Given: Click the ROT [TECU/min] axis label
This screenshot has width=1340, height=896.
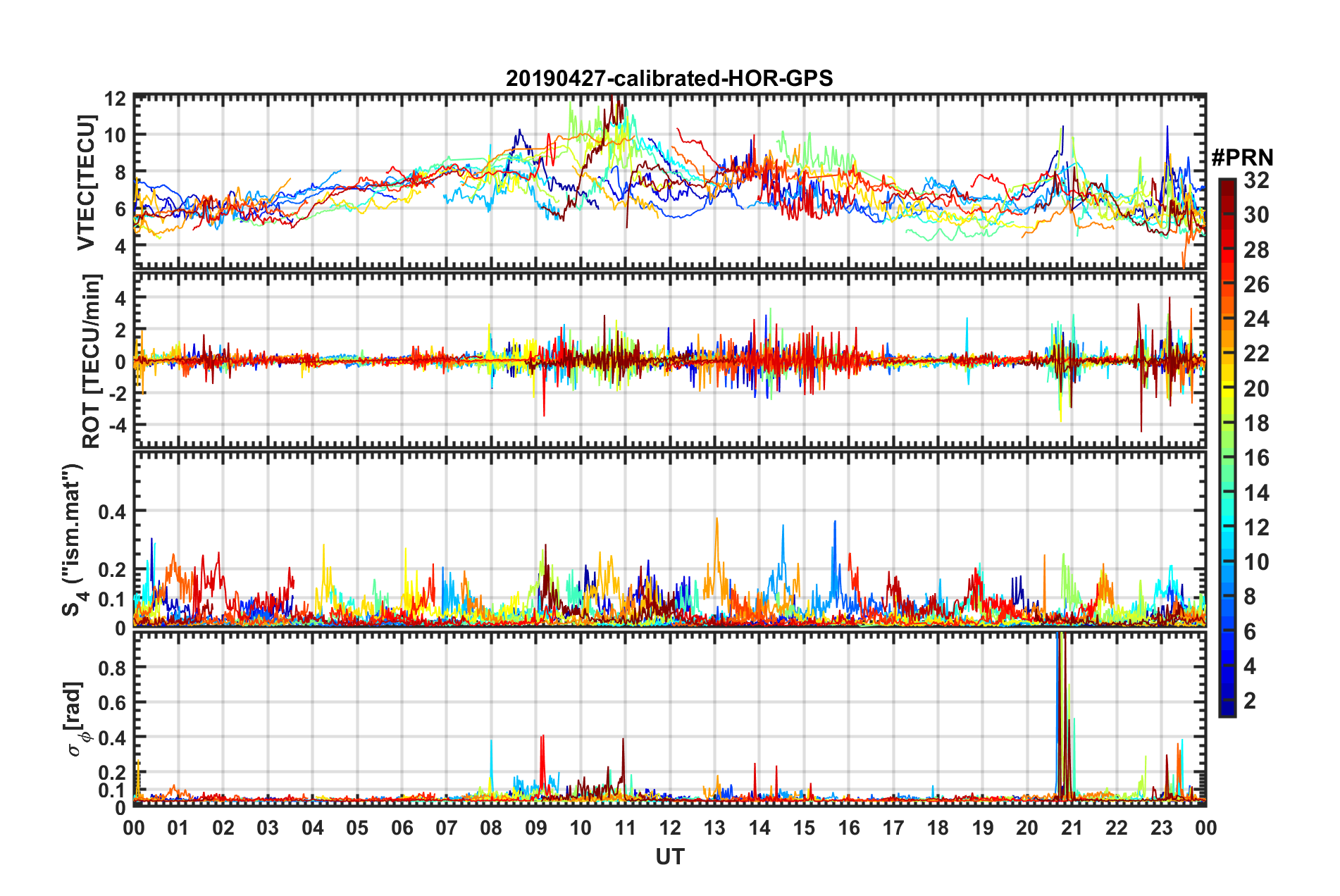Looking at the screenshot, I should 92,361.
